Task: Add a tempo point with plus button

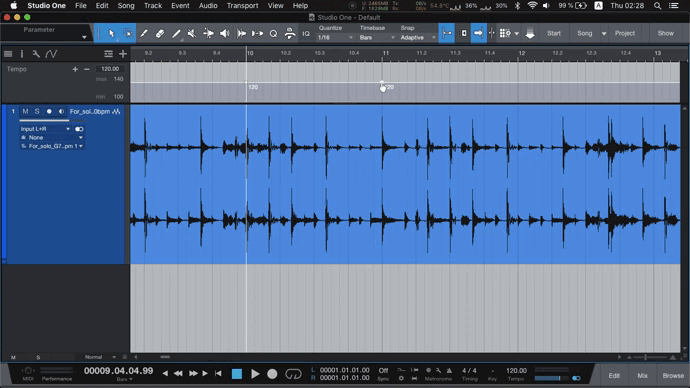Action: tap(75, 69)
